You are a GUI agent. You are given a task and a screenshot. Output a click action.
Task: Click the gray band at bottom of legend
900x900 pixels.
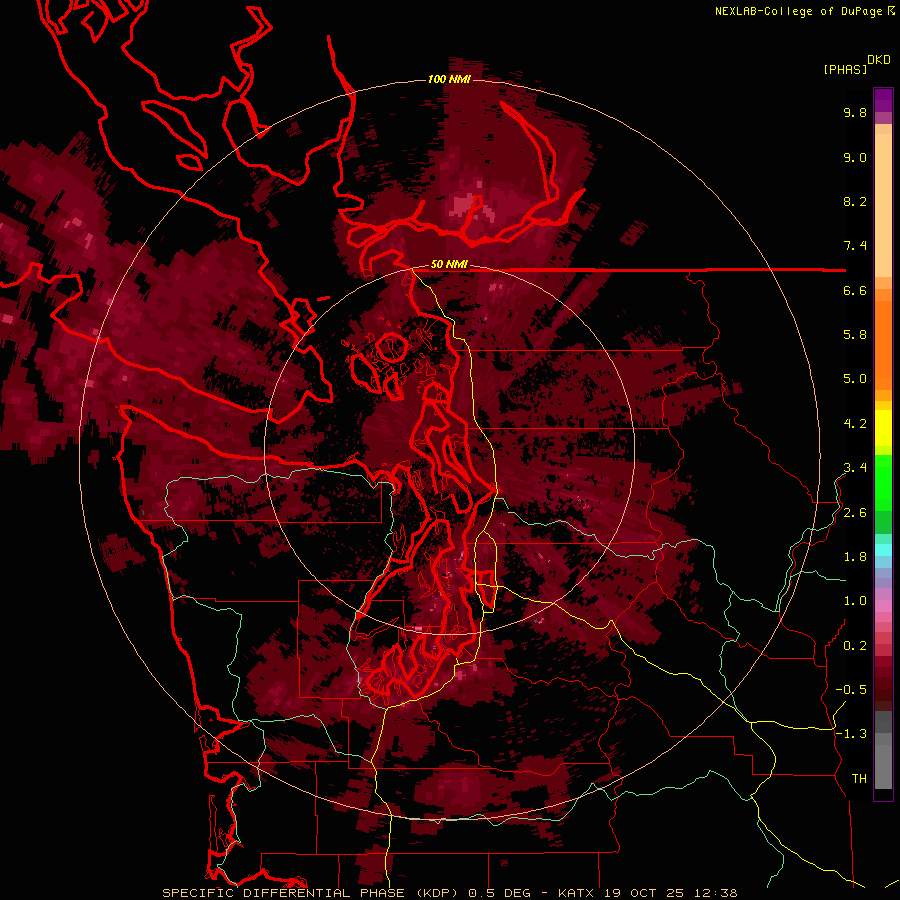click(x=883, y=766)
